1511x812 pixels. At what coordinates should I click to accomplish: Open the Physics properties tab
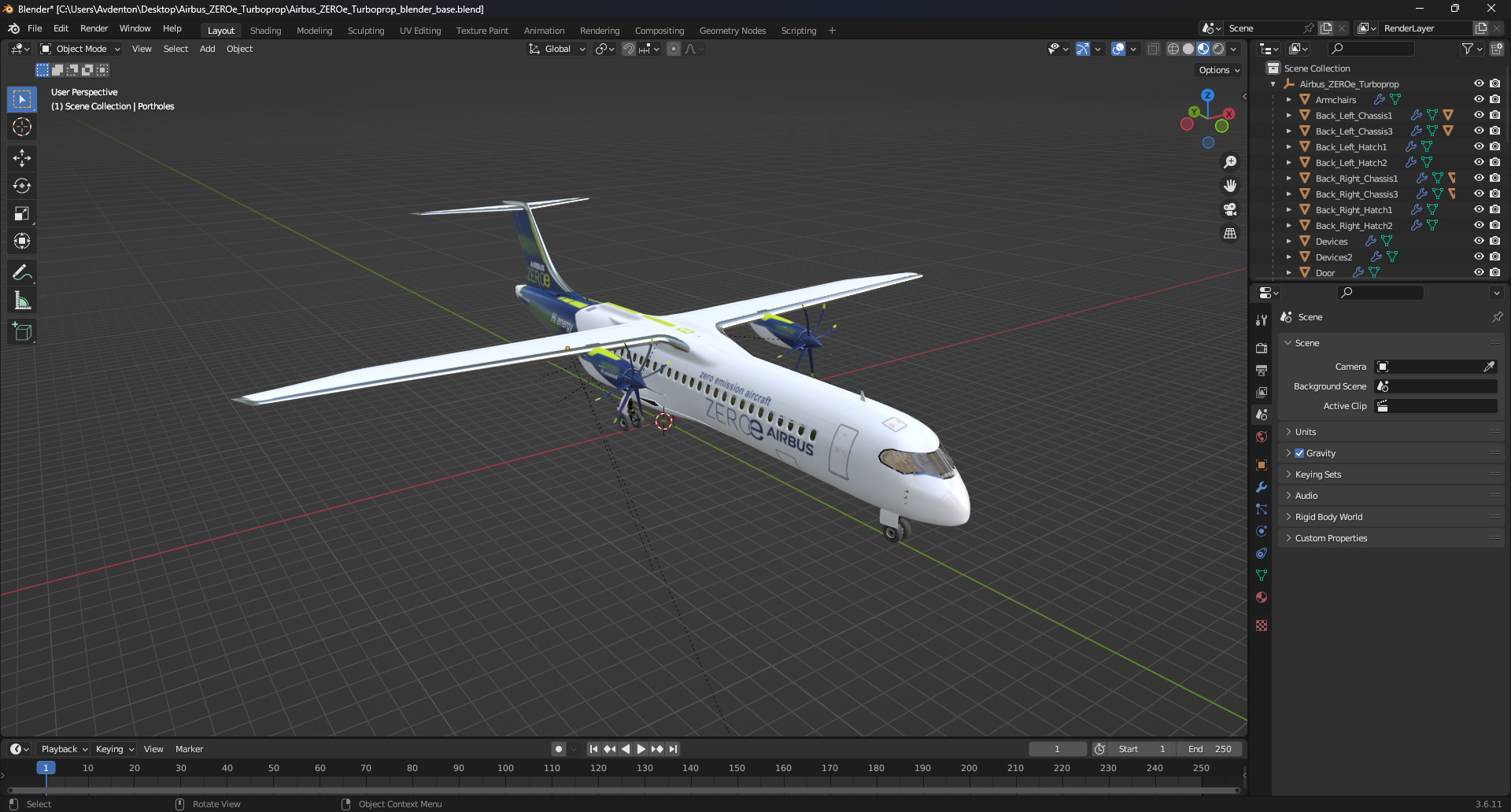pyautogui.click(x=1262, y=531)
